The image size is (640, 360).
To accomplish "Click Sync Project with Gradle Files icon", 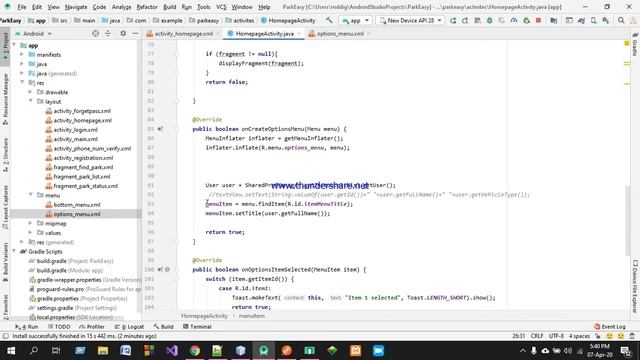I will coord(581,20).
